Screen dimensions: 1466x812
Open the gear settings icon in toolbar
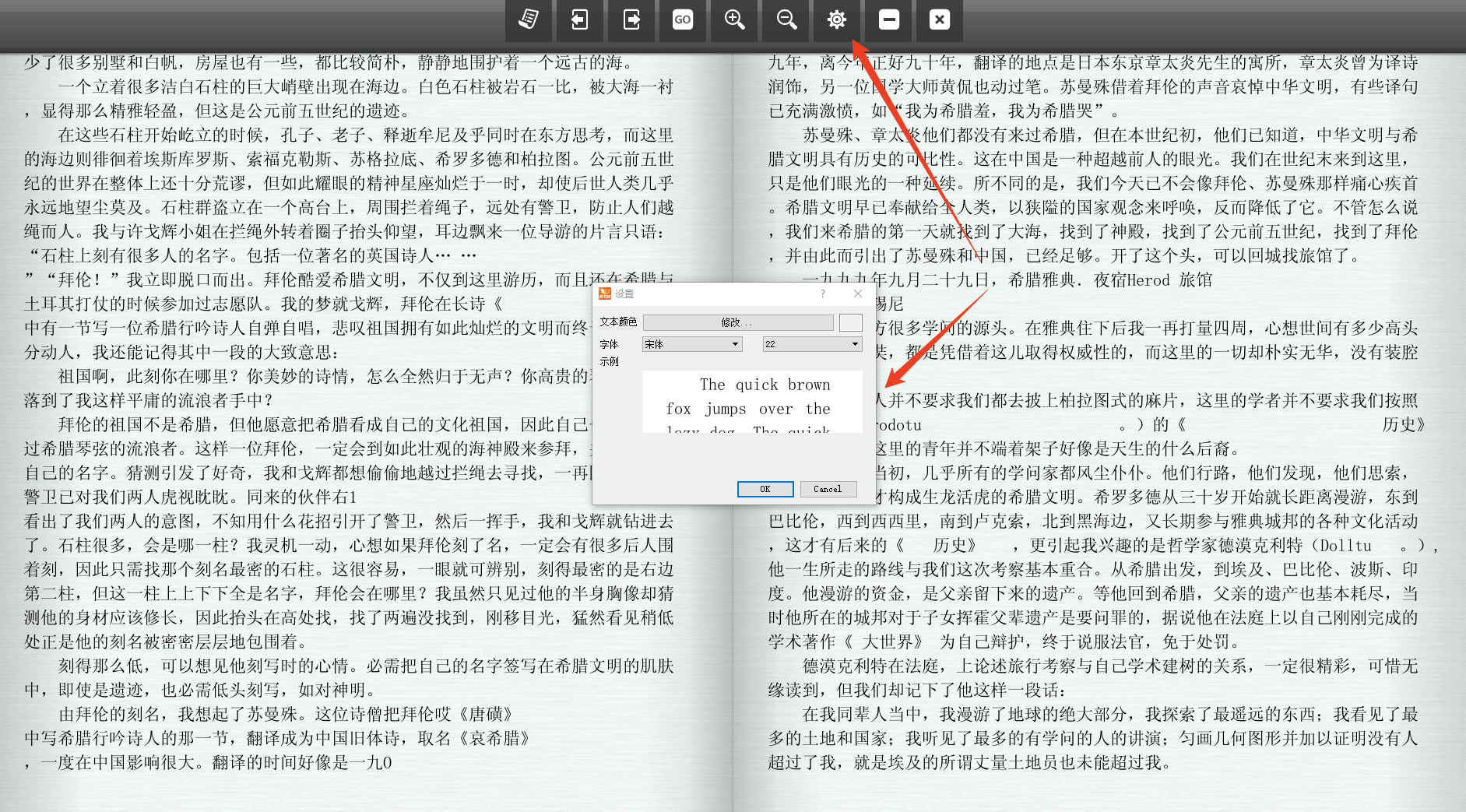[x=837, y=19]
